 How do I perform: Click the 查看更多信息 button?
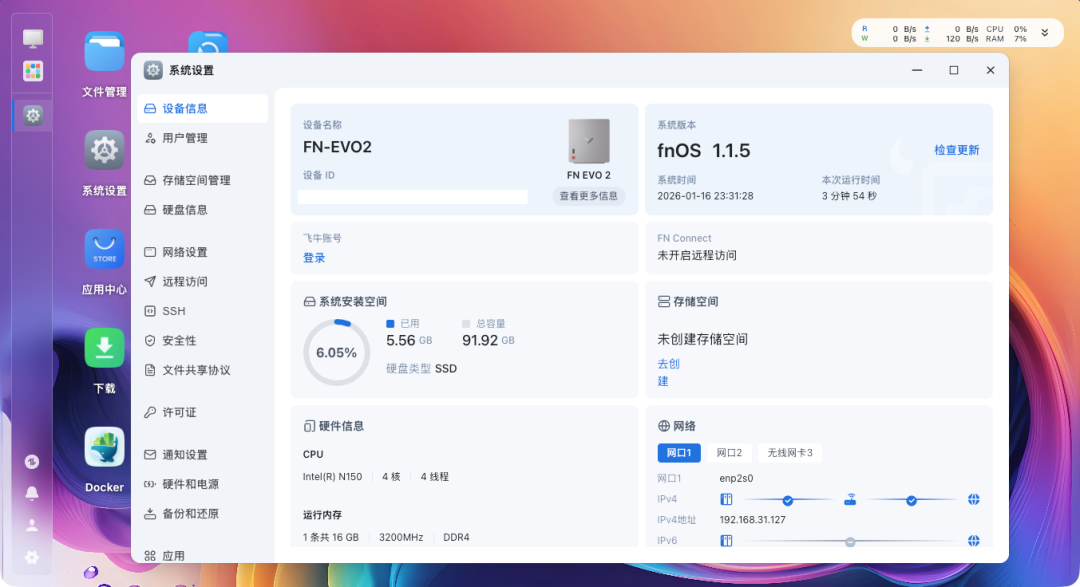point(588,196)
